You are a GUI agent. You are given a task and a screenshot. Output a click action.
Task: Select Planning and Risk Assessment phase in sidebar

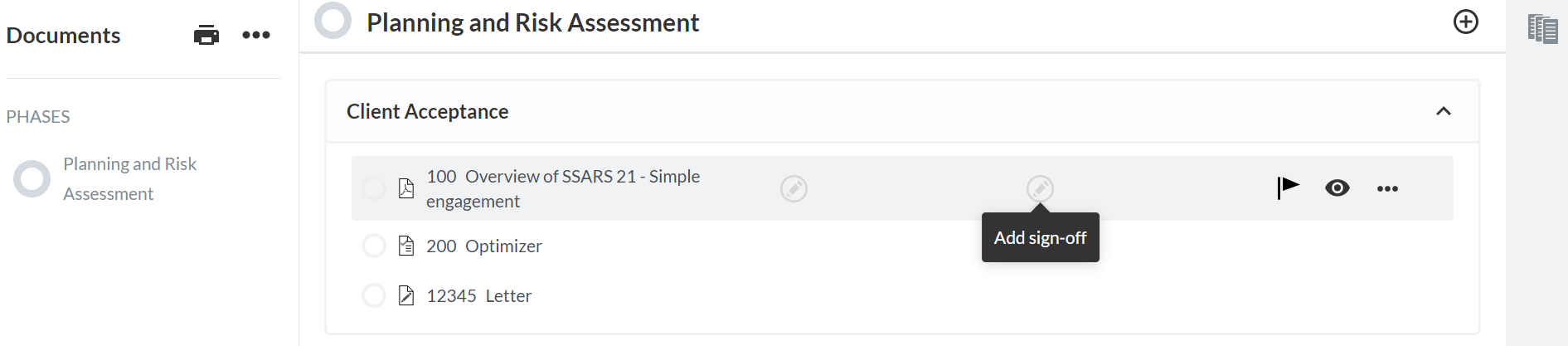click(x=129, y=178)
